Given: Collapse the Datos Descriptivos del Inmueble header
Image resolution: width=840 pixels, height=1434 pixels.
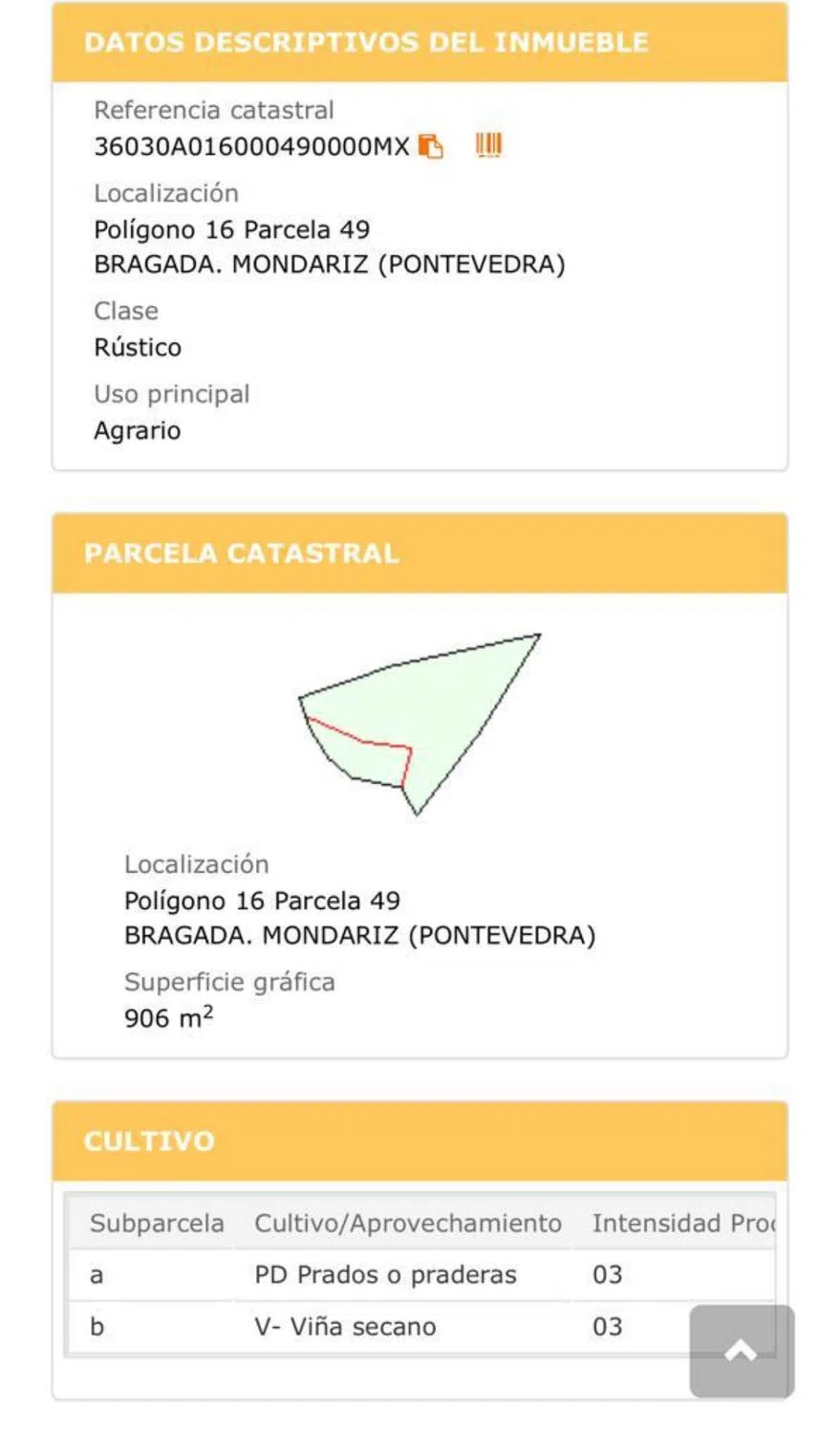Looking at the screenshot, I should (x=420, y=43).
